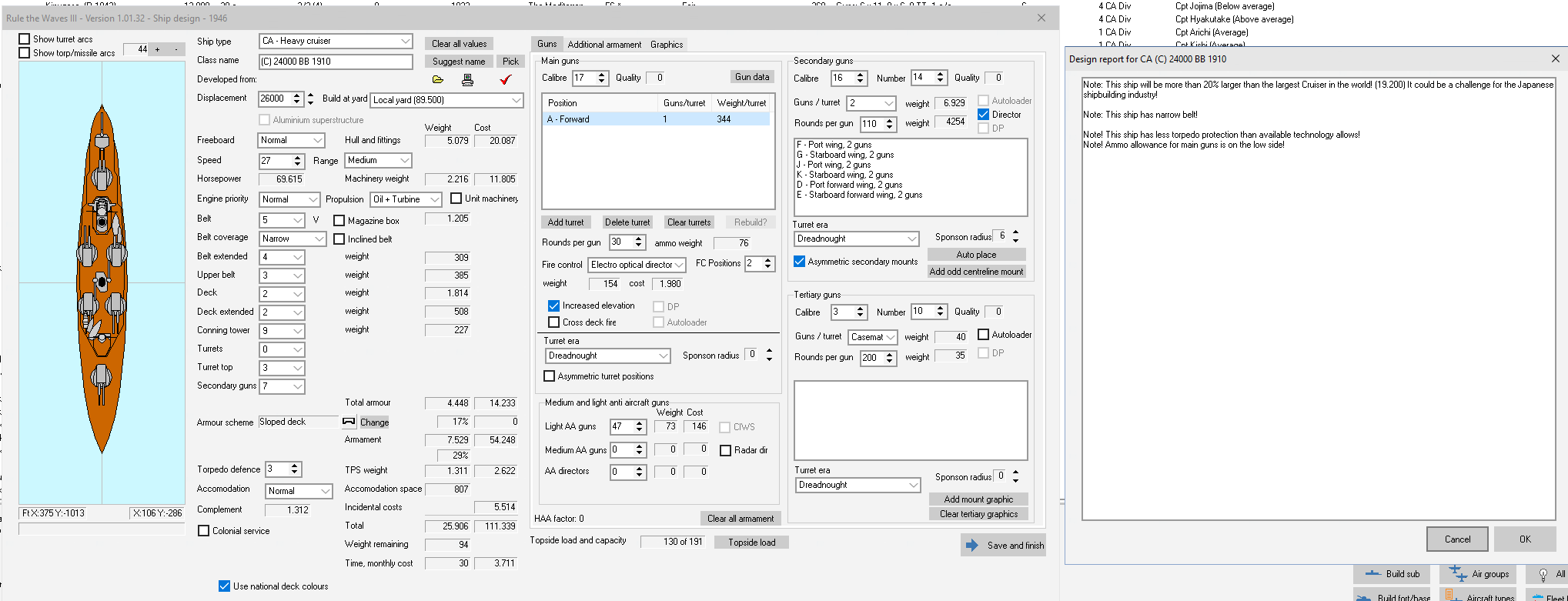The image size is (1568, 601).
Task: Uncheck Asymmetric secondary mounts
Action: click(x=800, y=262)
